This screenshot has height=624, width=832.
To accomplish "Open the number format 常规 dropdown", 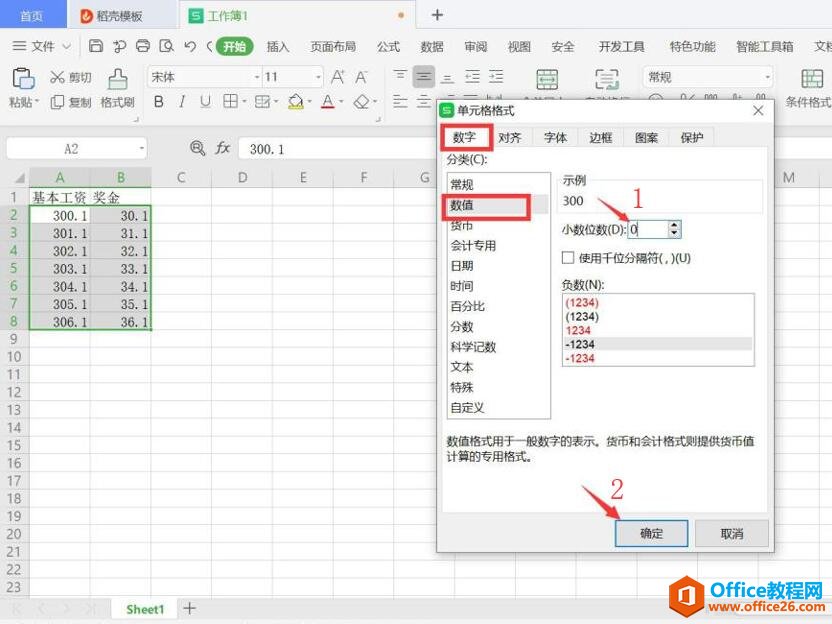I will pos(767,77).
